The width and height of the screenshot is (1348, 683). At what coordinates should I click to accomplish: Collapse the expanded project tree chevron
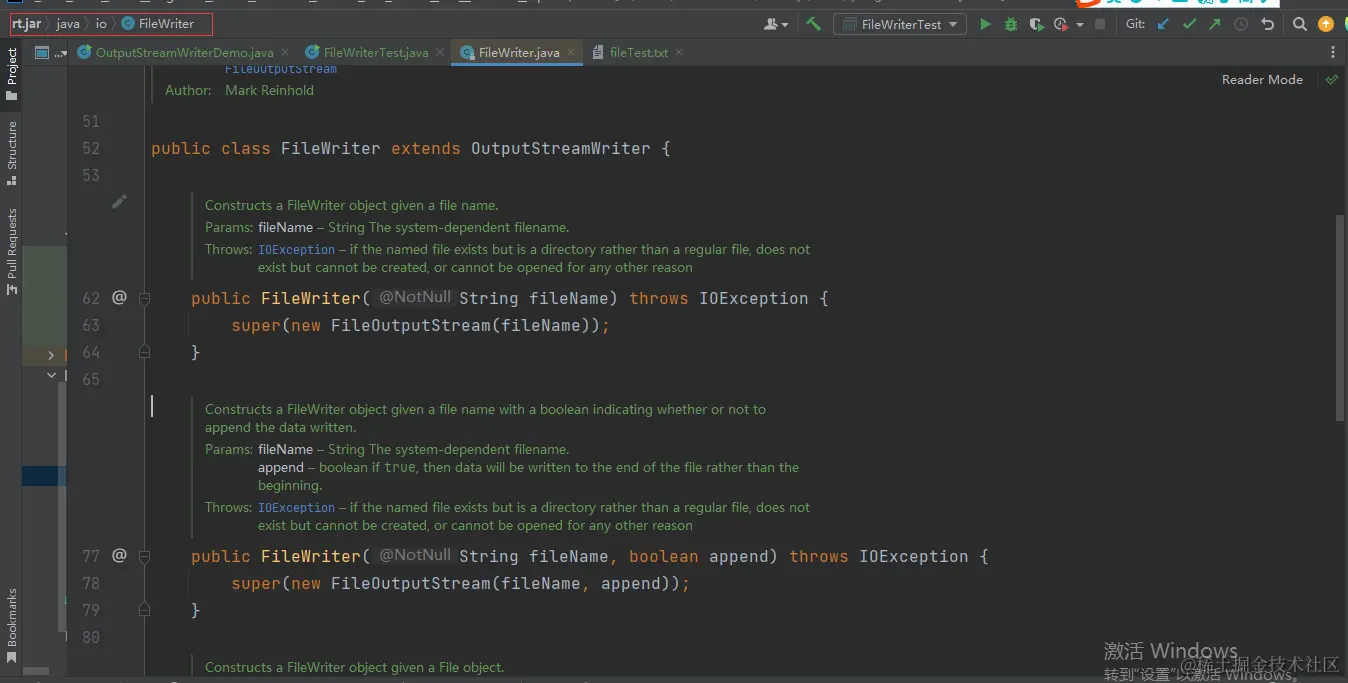tap(51, 375)
